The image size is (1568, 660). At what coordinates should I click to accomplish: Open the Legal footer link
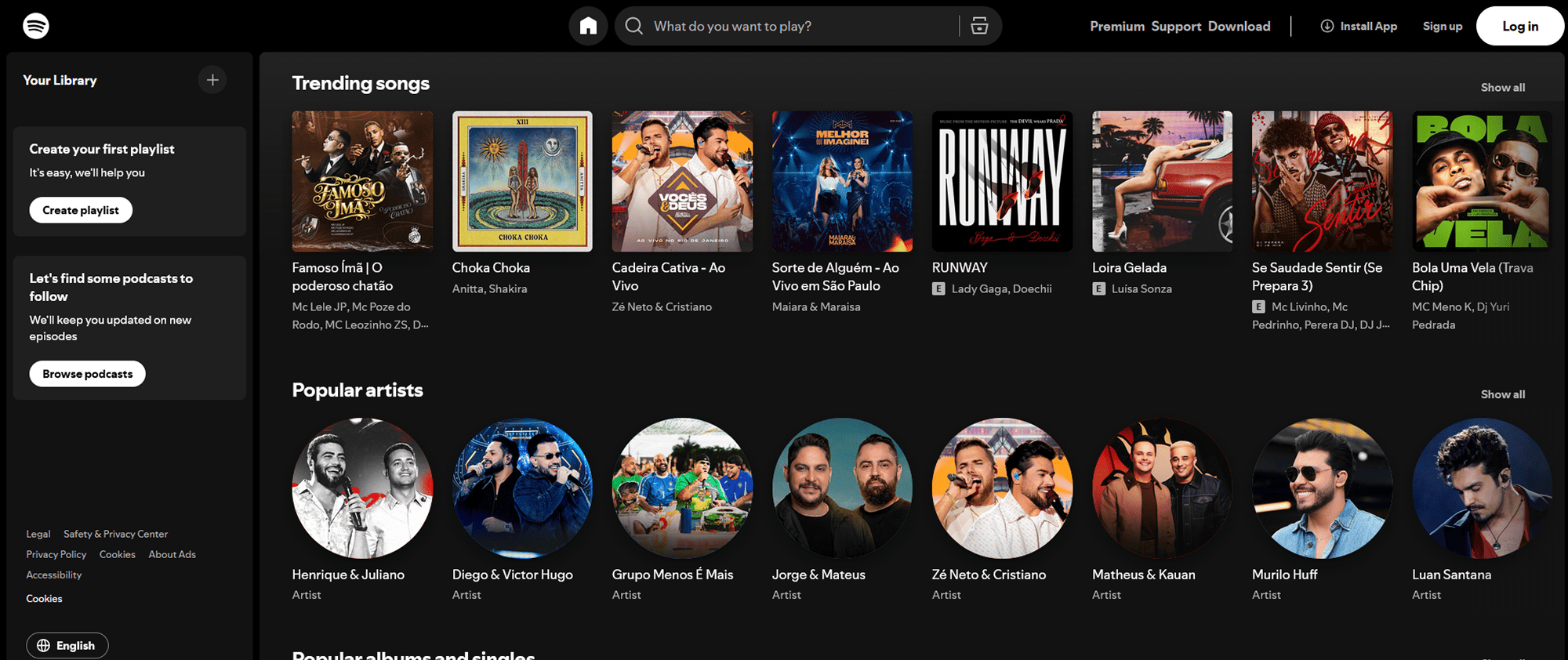click(x=38, y=534)
